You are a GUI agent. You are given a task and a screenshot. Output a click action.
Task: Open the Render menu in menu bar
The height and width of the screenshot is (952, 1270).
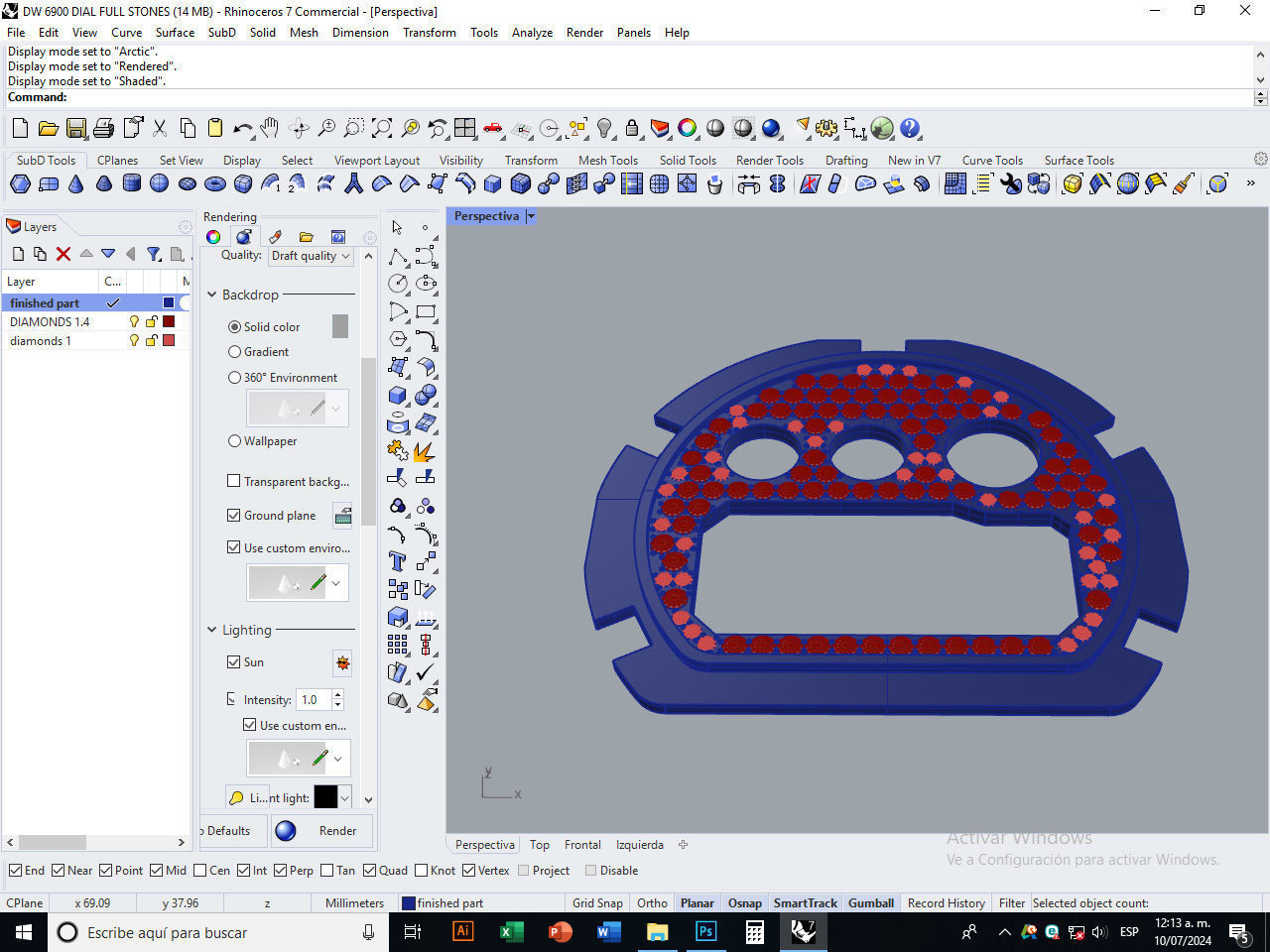pos(584,33)
